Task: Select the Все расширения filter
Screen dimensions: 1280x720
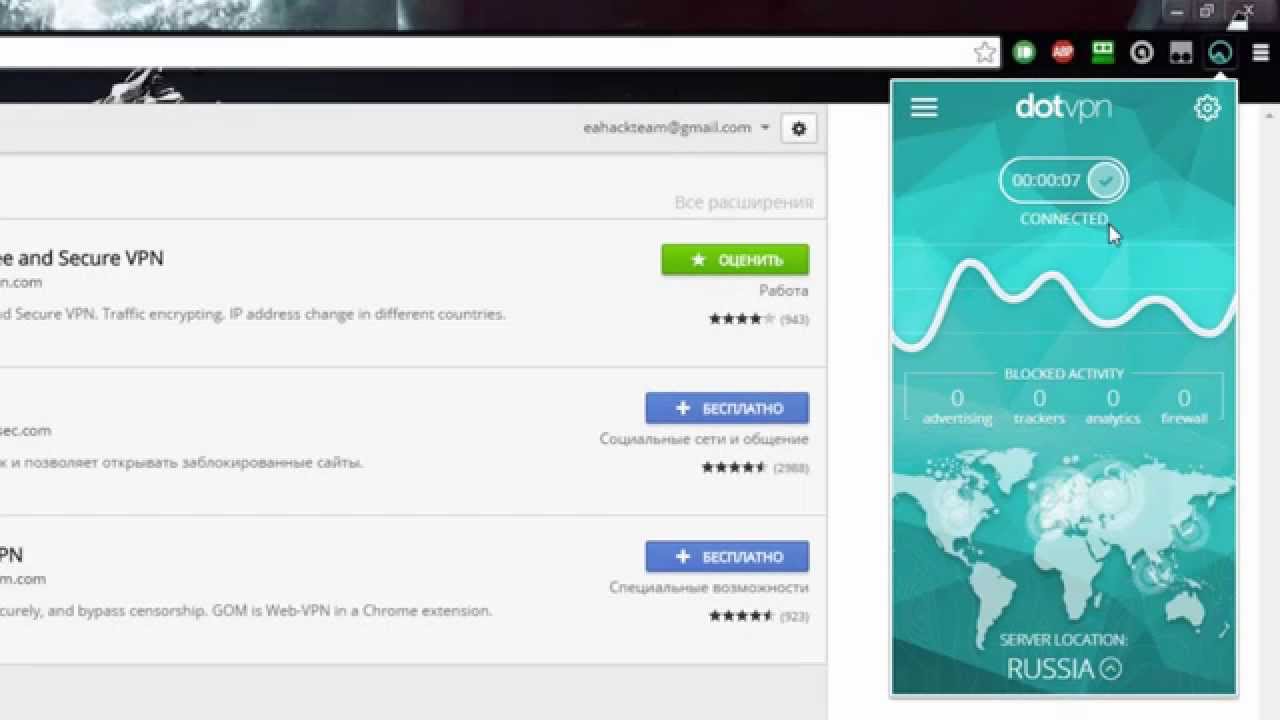Action: point(744,203)
